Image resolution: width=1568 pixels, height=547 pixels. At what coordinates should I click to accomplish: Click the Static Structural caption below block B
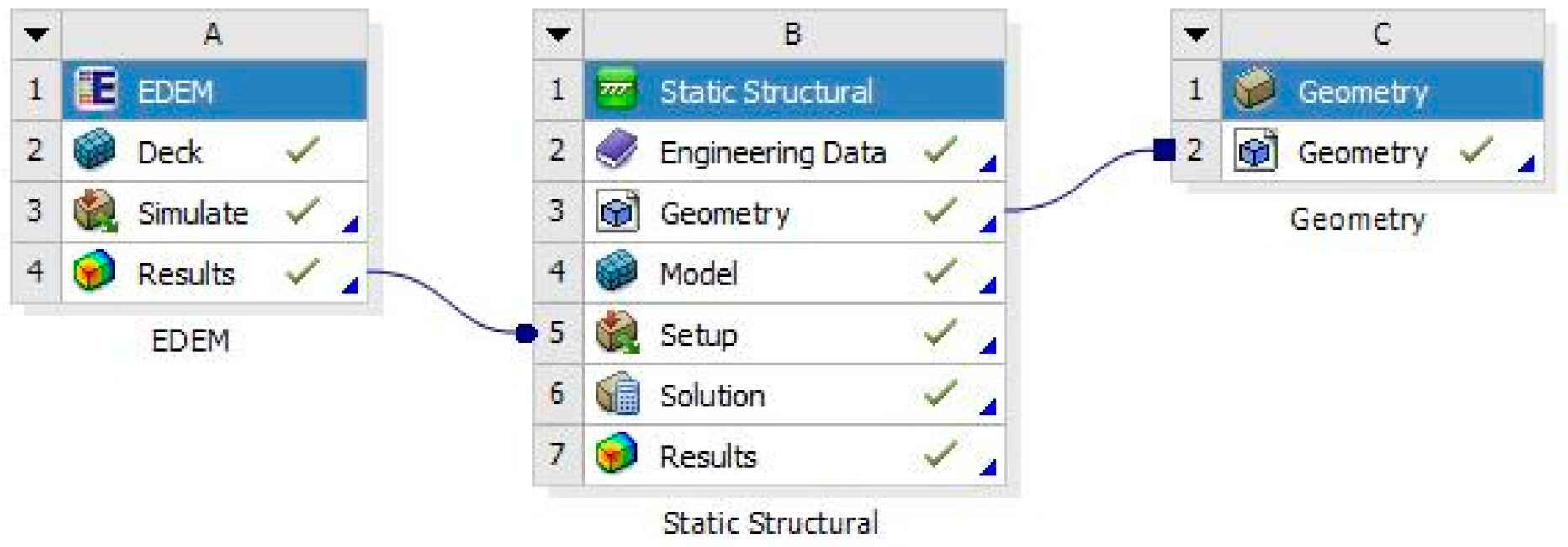click(x=771, y=523)
